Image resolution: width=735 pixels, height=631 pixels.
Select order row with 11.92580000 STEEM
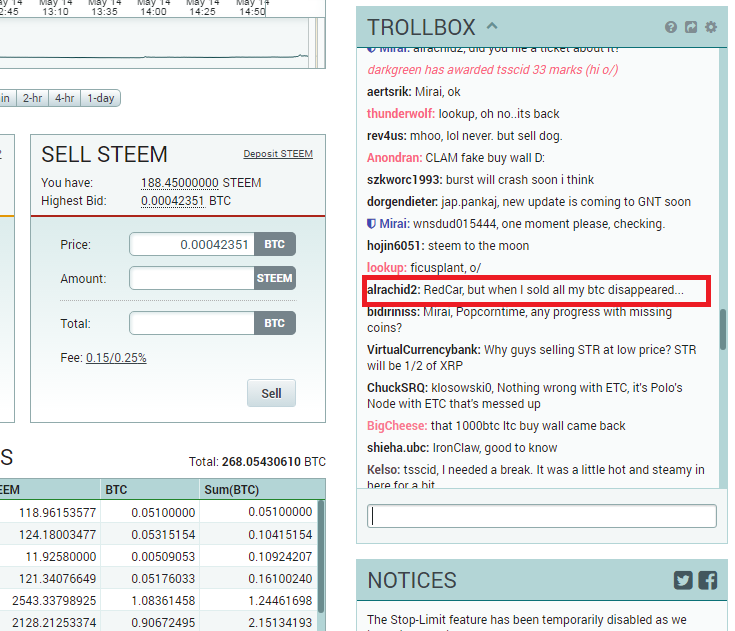tap(158, 556)
